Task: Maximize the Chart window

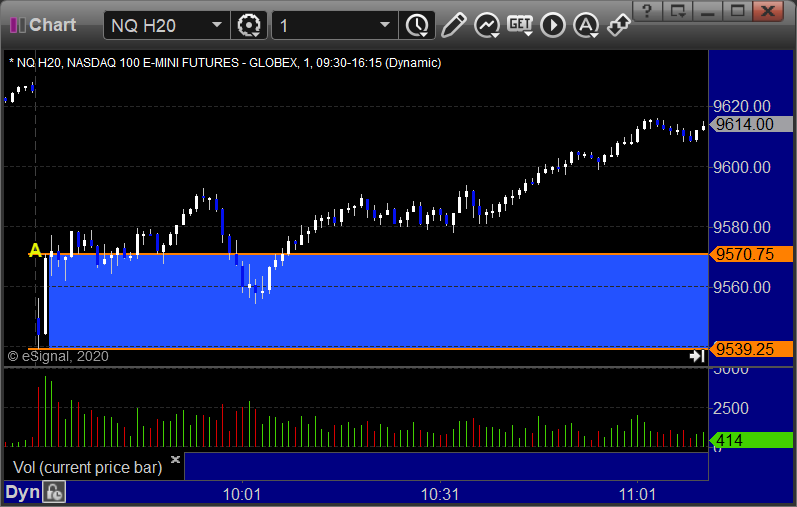Action: click(738, 11)
